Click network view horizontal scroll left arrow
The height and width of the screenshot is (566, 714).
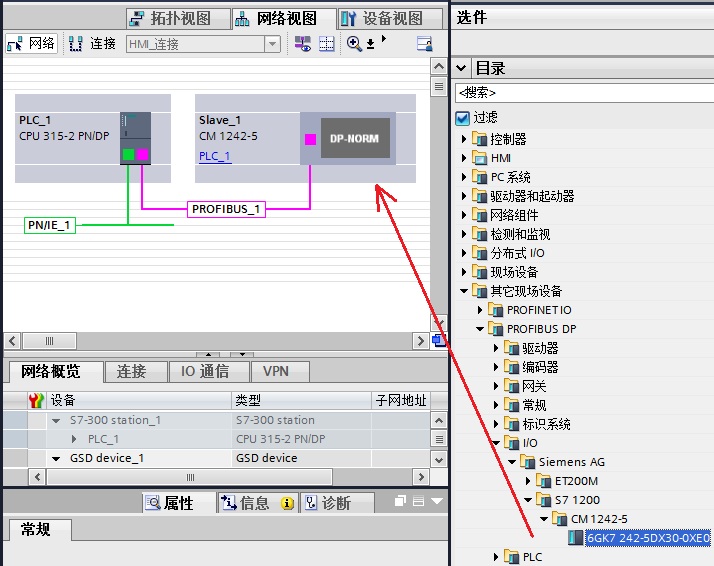pyautogui.click(x=12, y=341)
